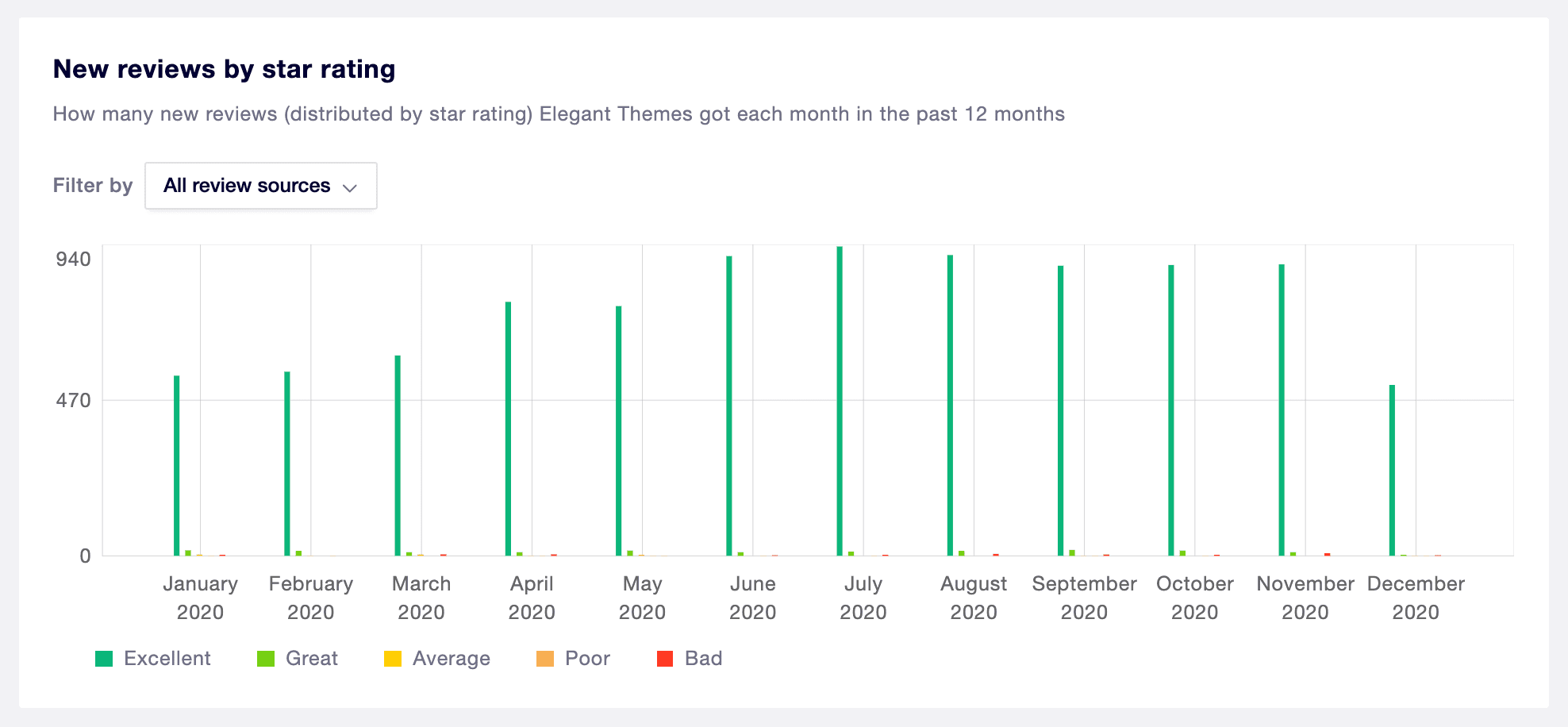Screen dimensions: 1568x727
Task: Click the June 2020 axis label
Action: [x=752, y=598]
